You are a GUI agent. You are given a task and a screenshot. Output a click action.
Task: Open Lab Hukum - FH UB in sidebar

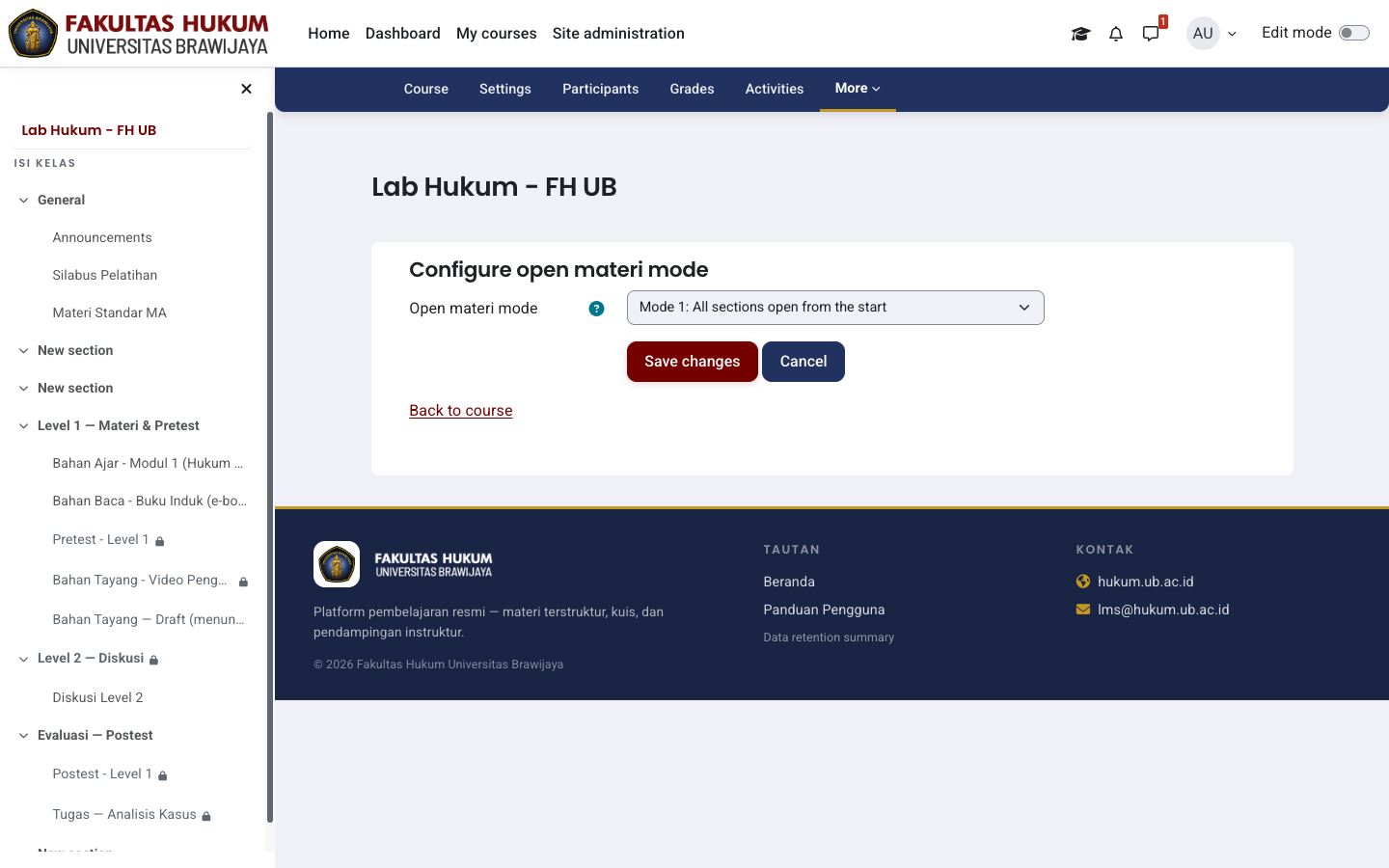(89, 130)
